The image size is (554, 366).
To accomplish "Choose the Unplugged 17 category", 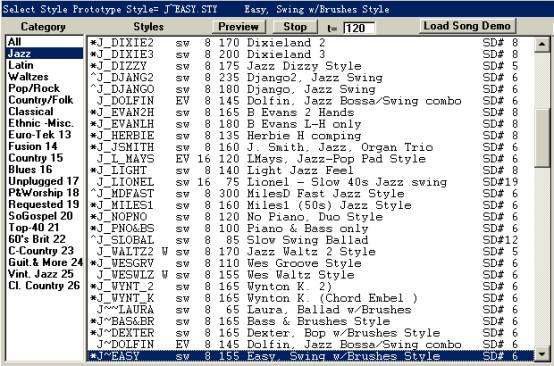I will (45, 181).
